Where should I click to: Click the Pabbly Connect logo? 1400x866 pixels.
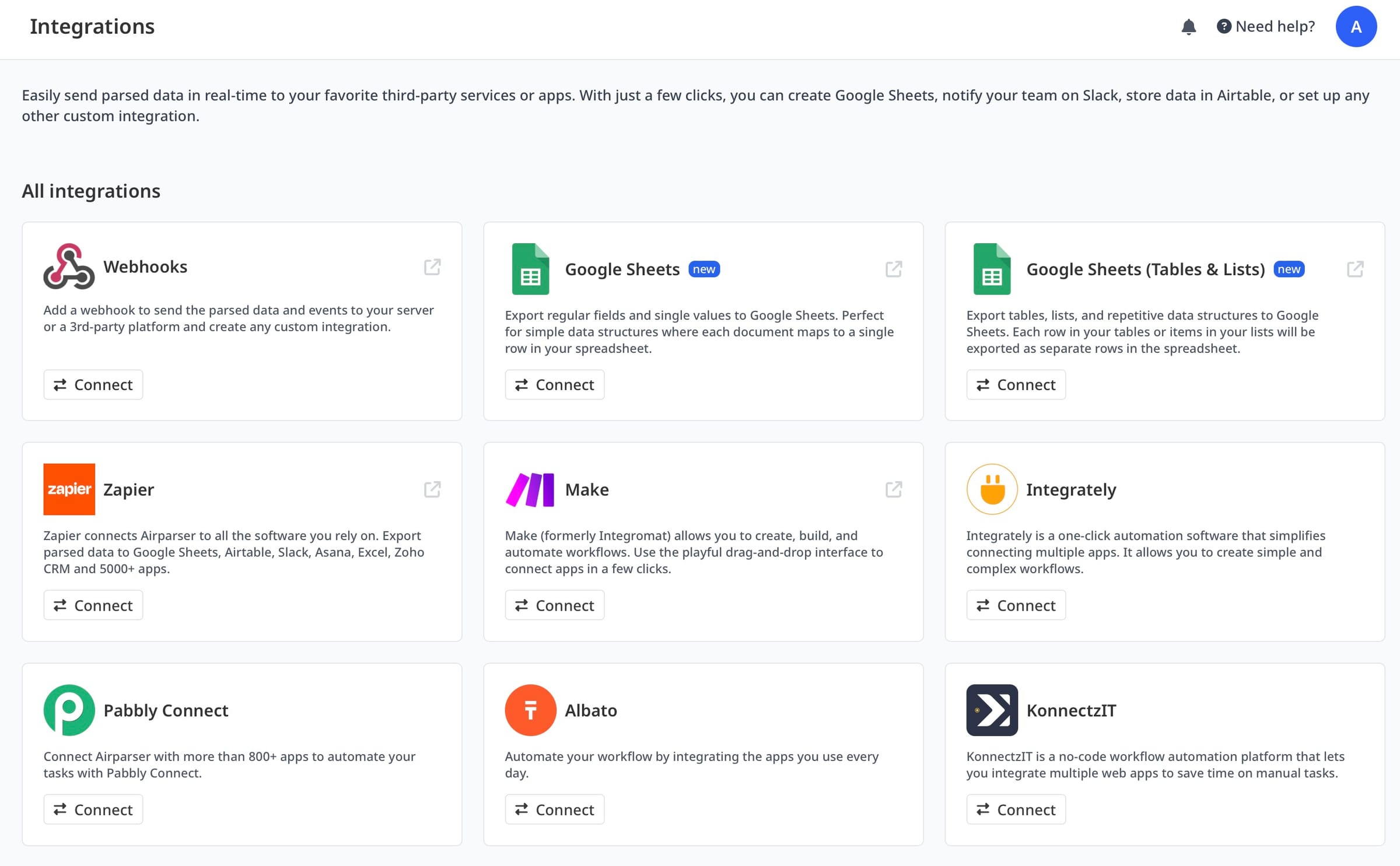[68, 710]
